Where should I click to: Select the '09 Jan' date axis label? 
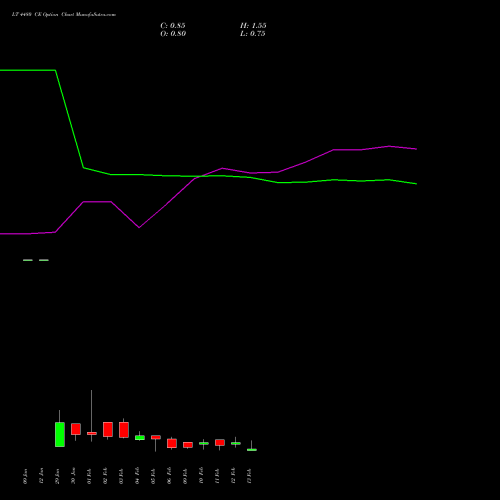coord(25,476)
